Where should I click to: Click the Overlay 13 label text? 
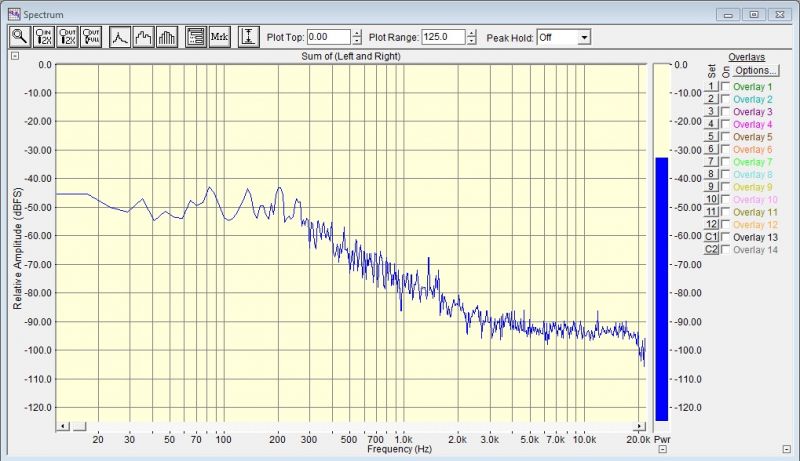(x=755, y=237)
